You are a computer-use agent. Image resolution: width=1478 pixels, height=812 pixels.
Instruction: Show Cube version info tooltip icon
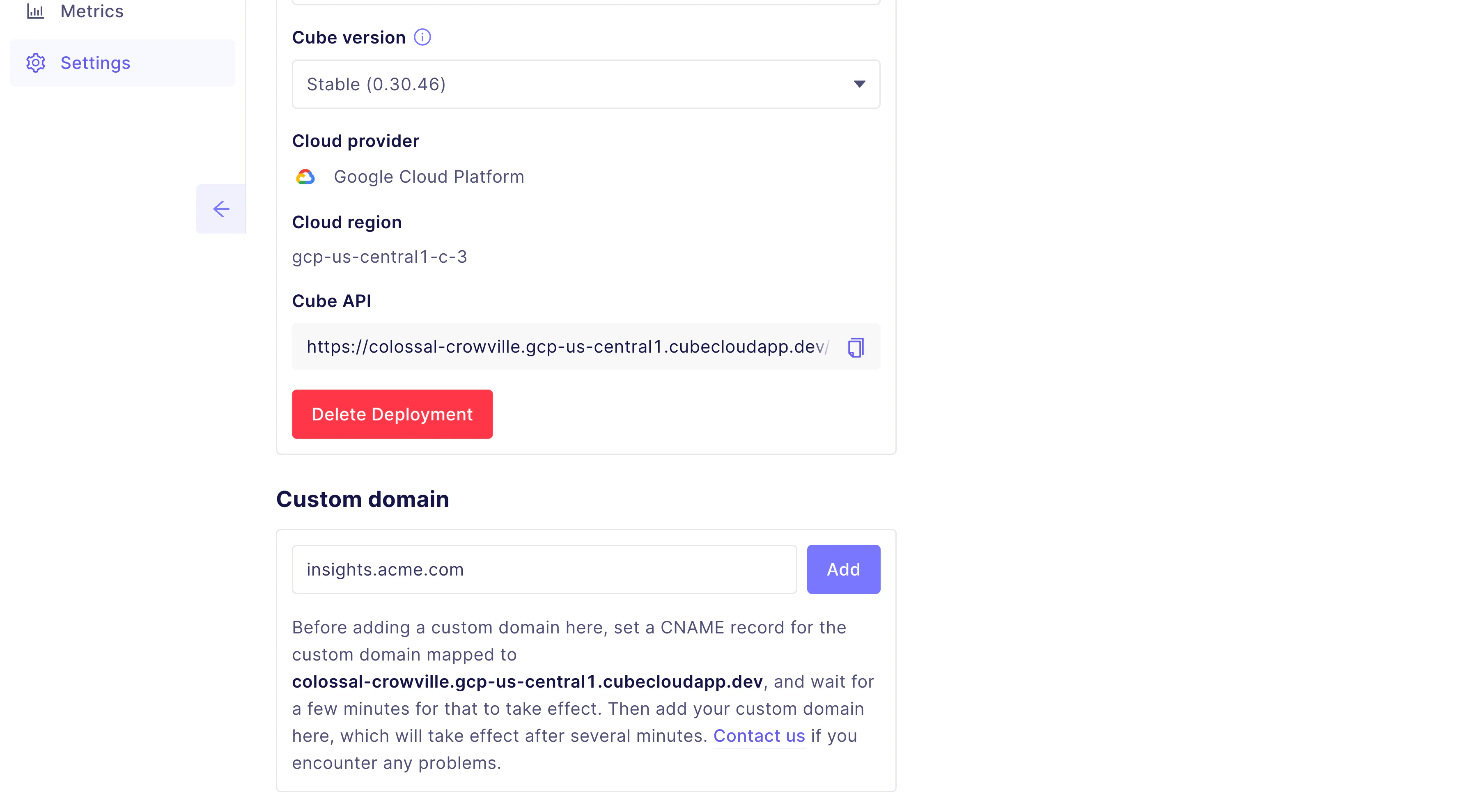pos(422,37)
